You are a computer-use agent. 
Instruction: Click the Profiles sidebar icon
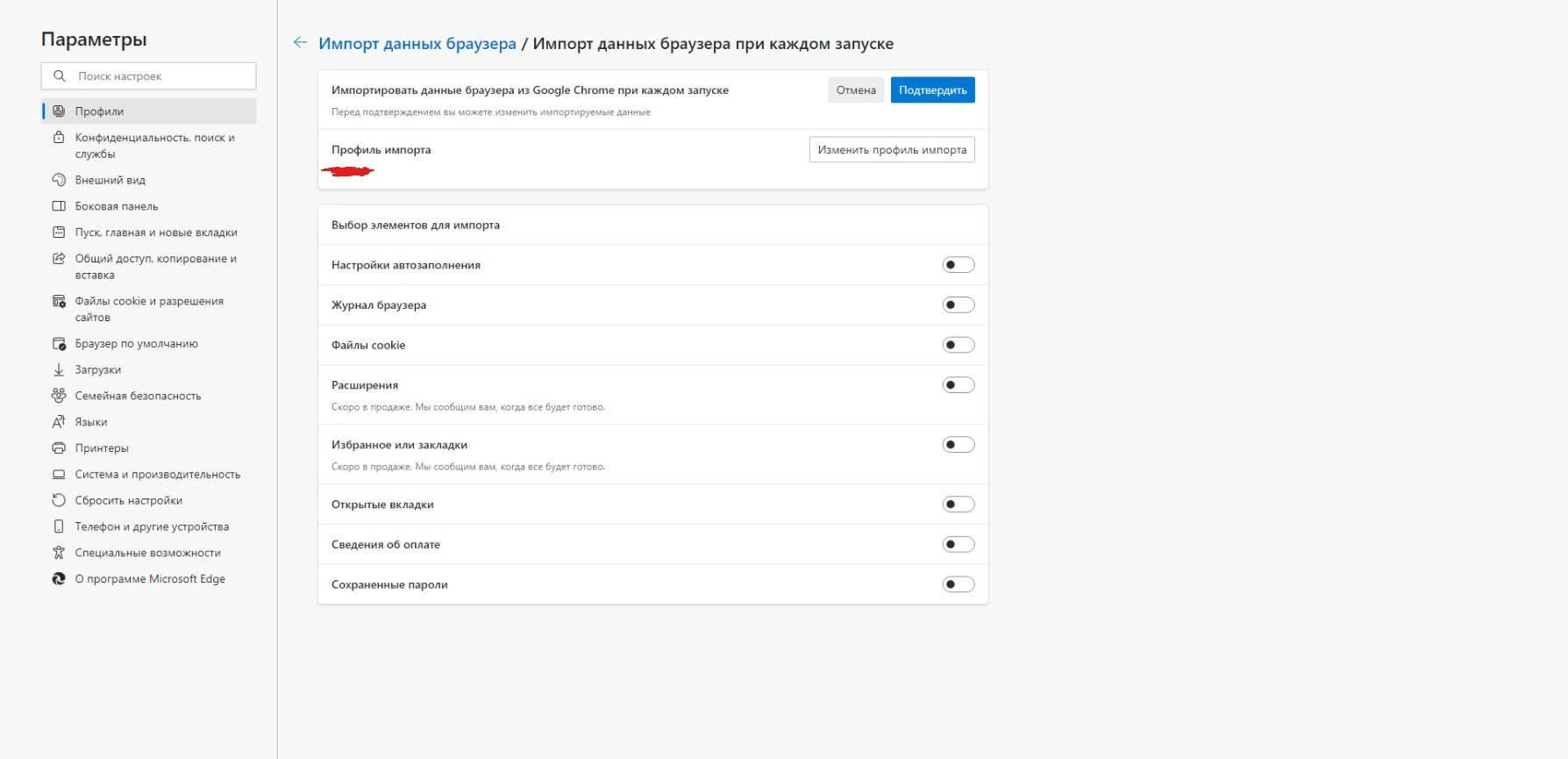[x=59, y=111]
